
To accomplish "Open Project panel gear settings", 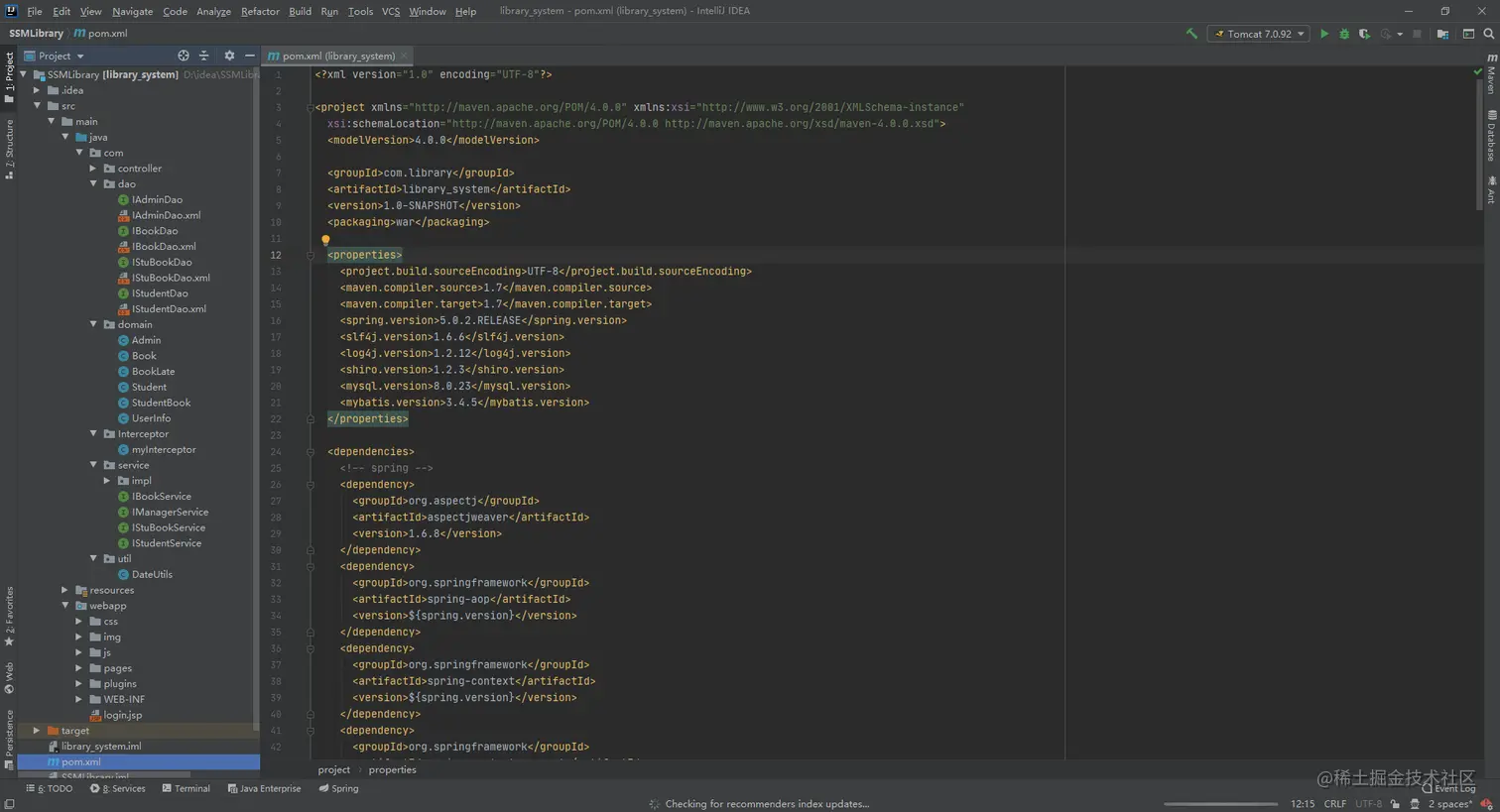I will click(229, 57).
